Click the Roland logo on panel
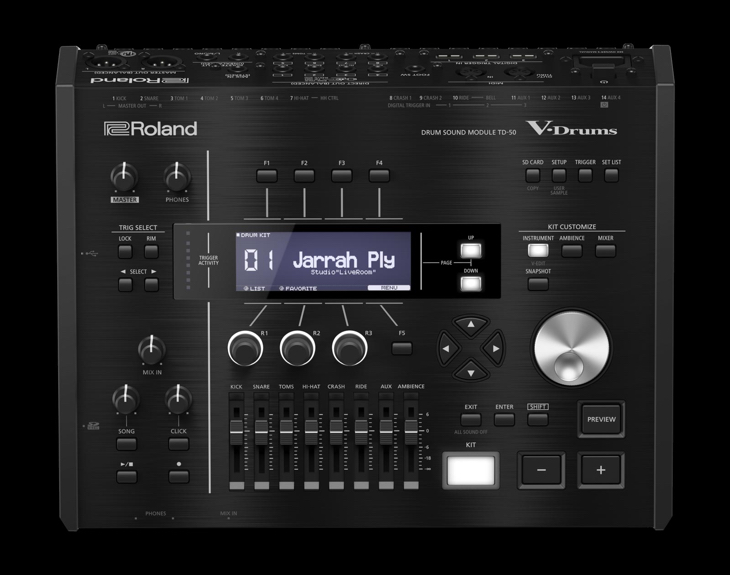 [150, 129]
